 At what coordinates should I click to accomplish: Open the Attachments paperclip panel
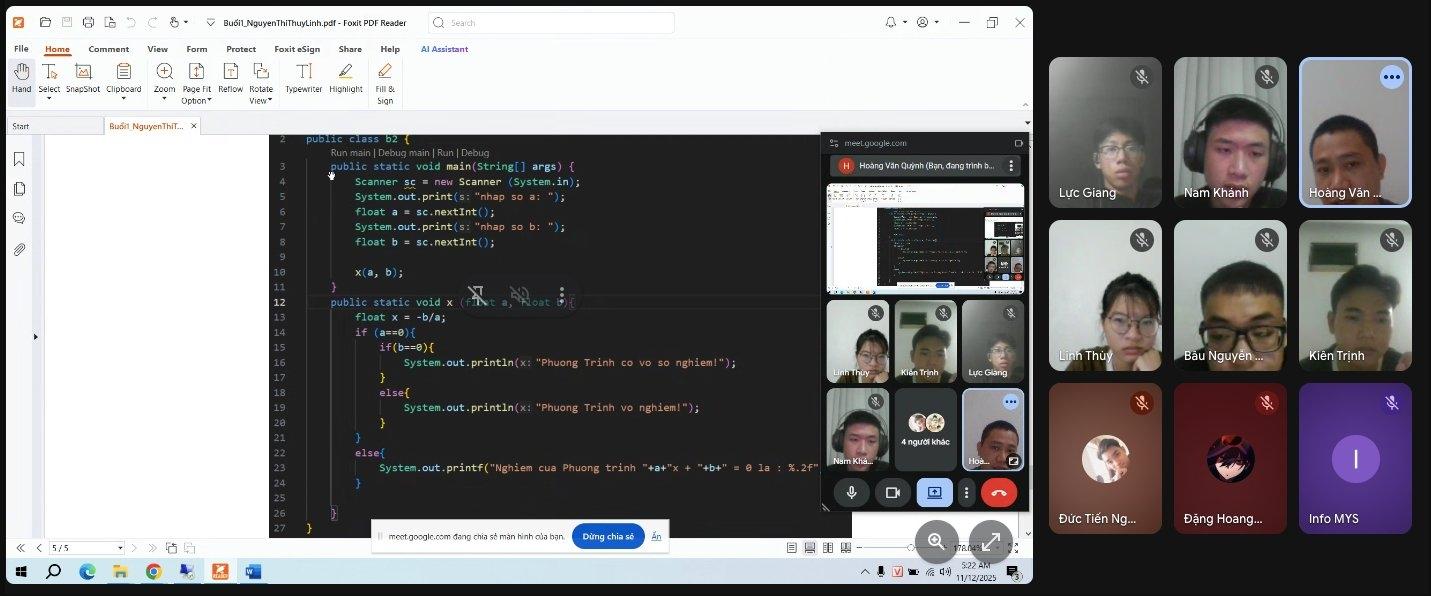point(19,249)
